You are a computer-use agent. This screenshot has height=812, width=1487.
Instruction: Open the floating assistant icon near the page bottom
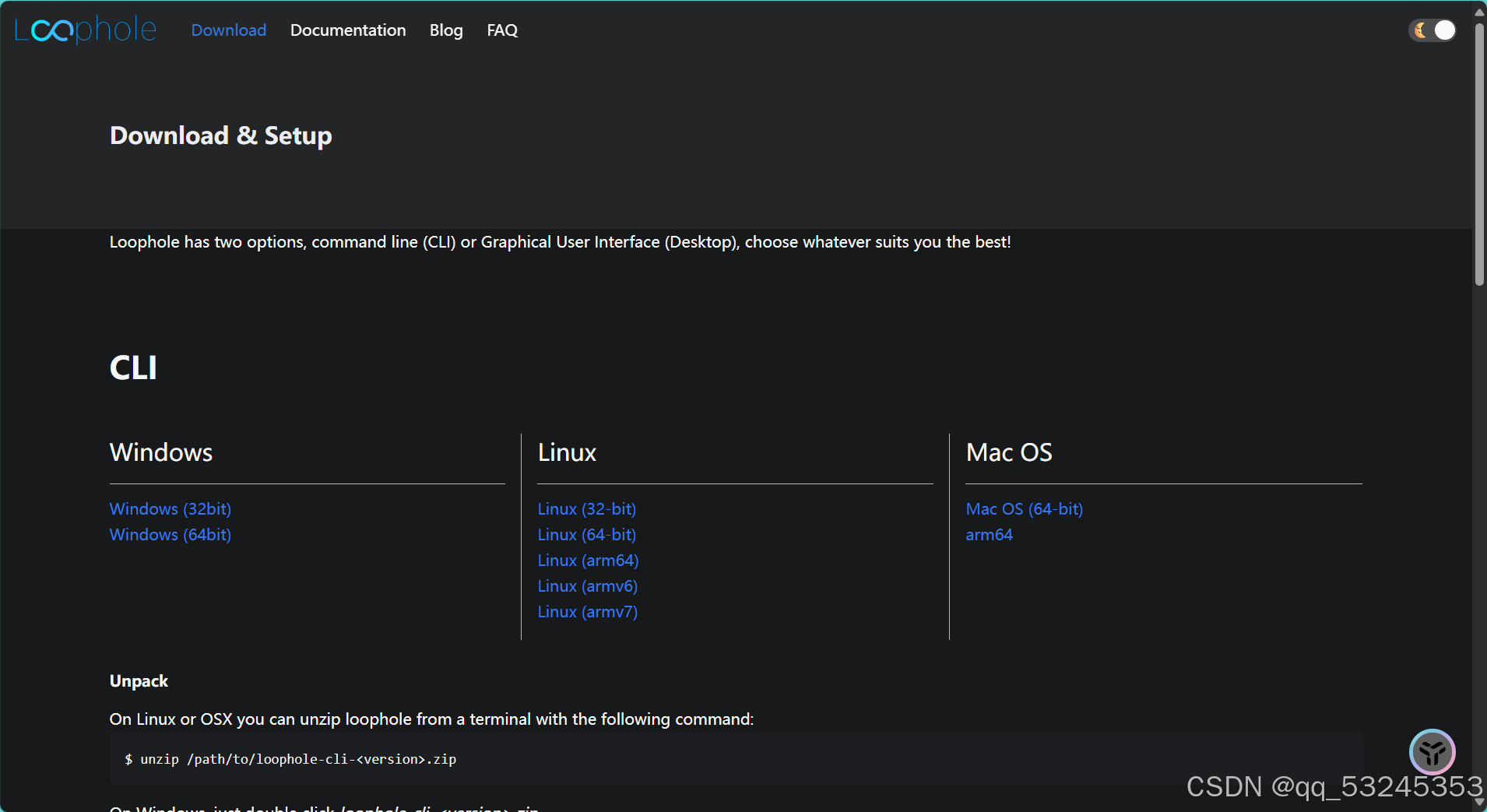tap(1433, 752)
